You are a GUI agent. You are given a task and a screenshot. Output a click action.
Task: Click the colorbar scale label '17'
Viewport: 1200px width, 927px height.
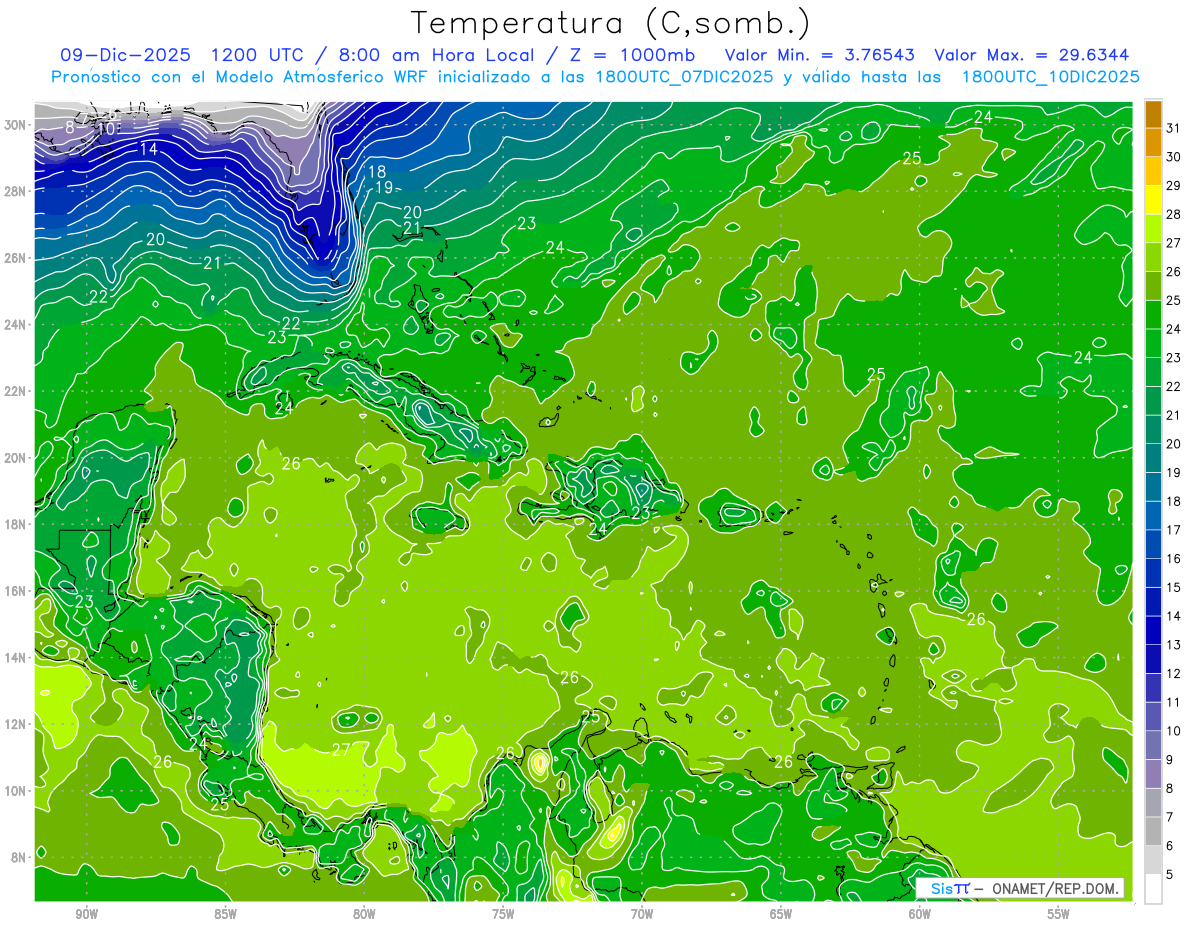(x=1174, y=530)
